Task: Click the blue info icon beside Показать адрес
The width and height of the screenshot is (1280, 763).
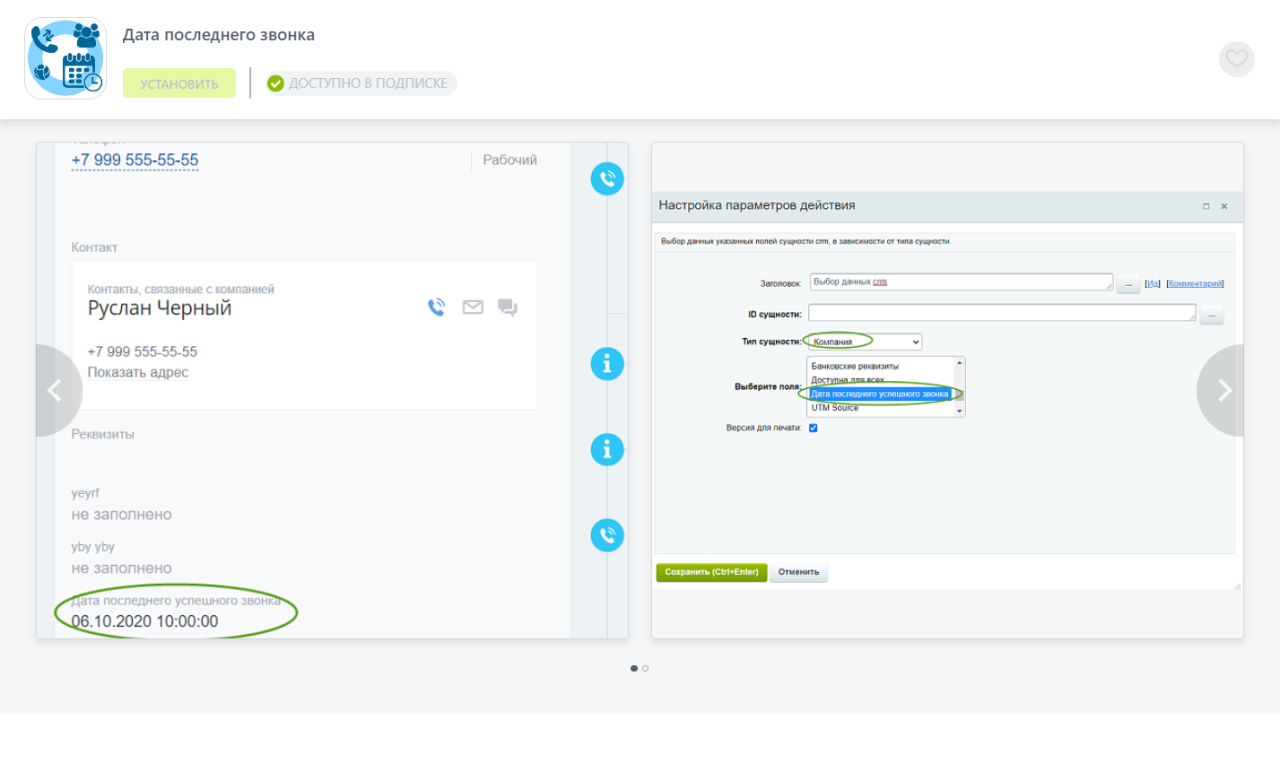Action: [x=607, y=364]
